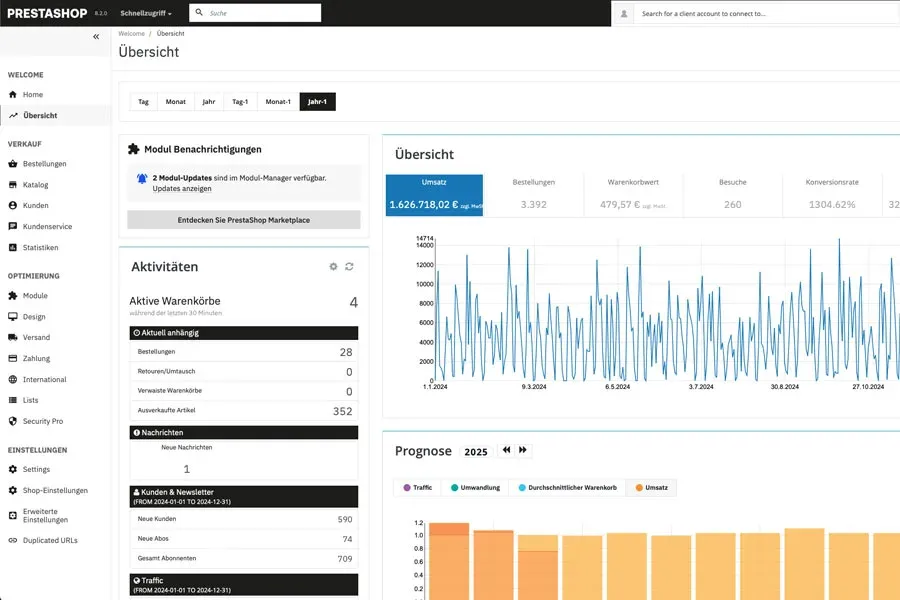Click the client account search field

pos(767,13)
